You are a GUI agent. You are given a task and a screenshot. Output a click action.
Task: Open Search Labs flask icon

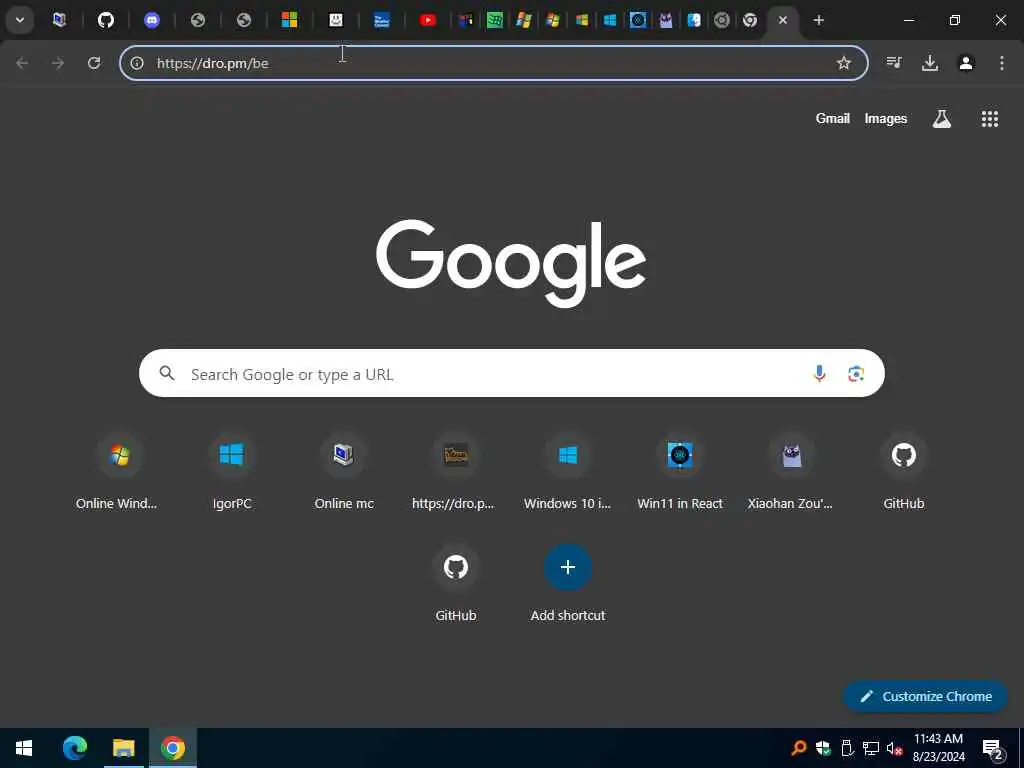[942, 118]
